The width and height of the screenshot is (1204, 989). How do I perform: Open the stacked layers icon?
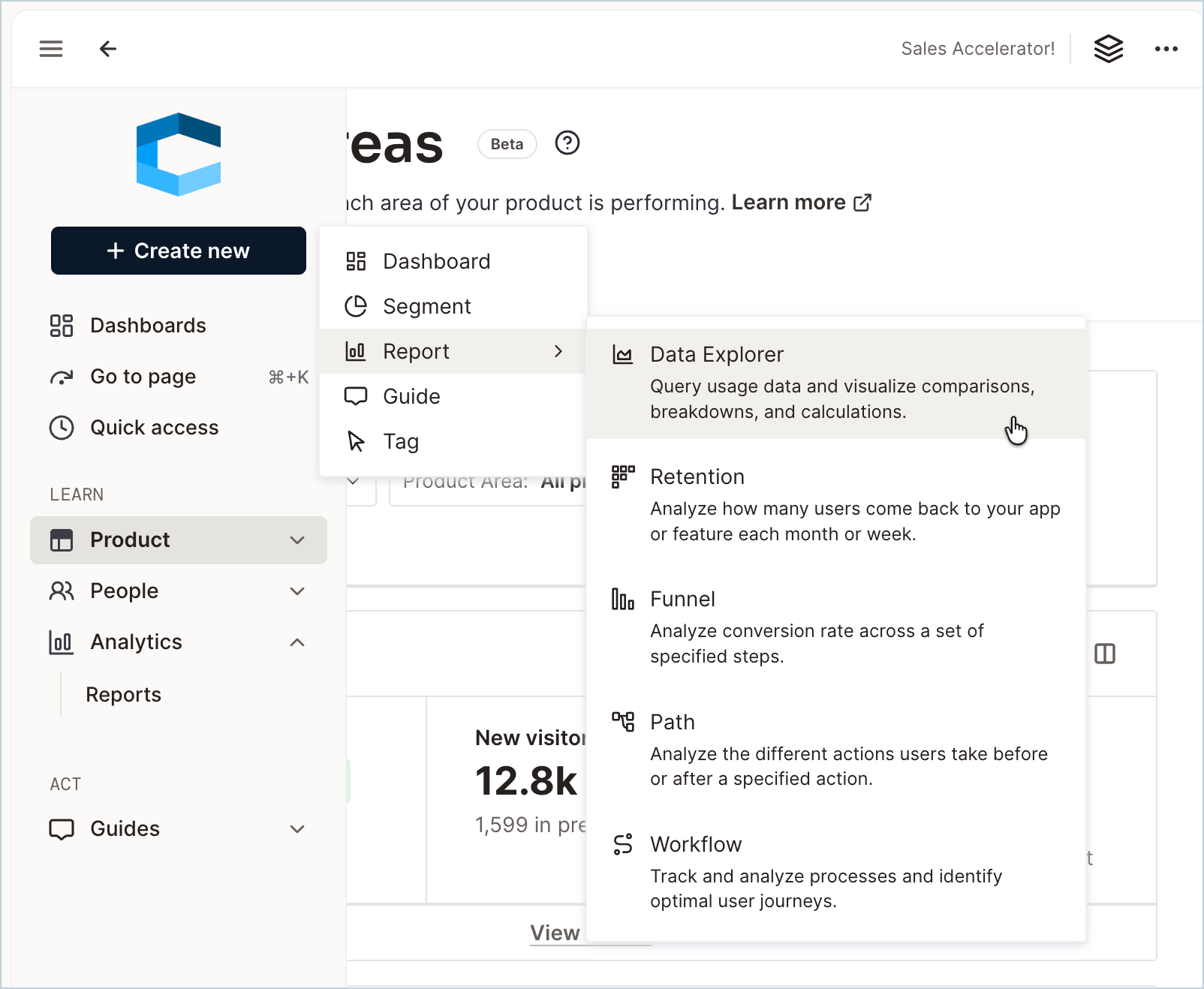(1108, 49)
